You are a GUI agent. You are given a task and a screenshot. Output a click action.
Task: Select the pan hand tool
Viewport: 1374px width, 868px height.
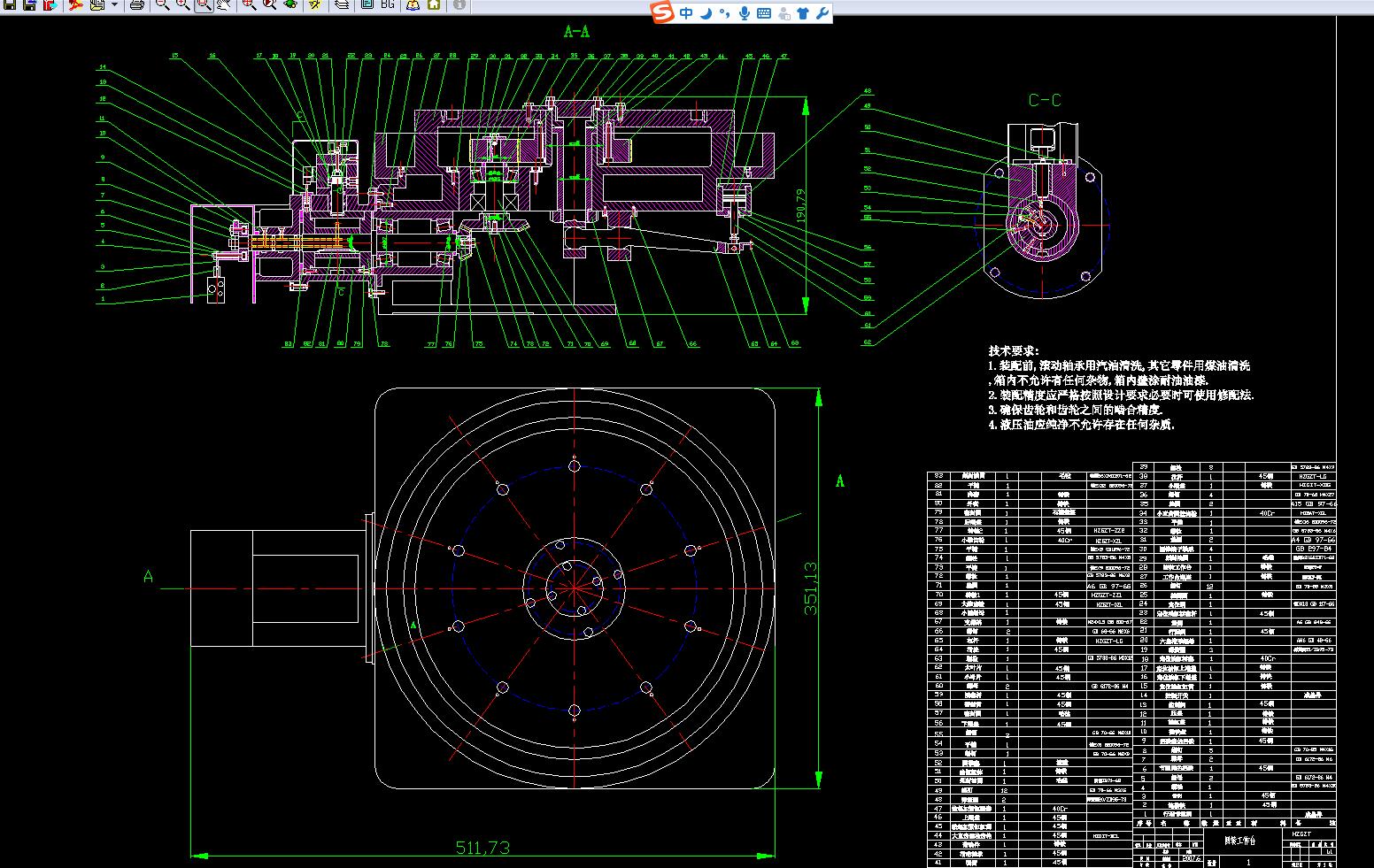pyautogui.click(x=224, y=4)
